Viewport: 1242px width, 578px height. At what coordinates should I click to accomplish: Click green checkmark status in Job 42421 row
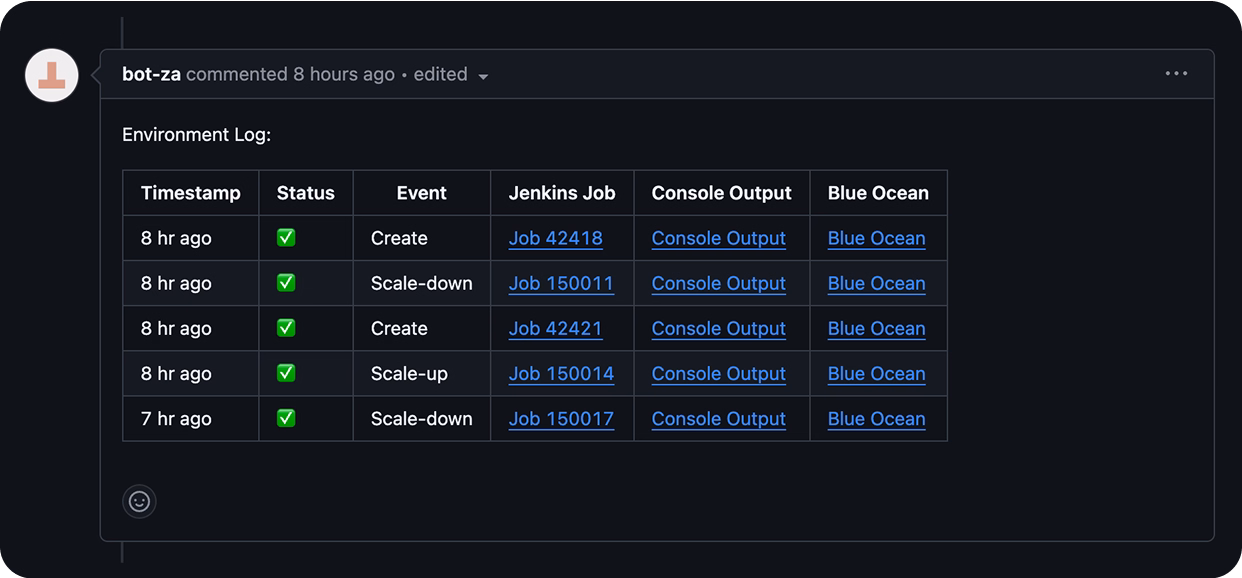[x=286, y=328]
